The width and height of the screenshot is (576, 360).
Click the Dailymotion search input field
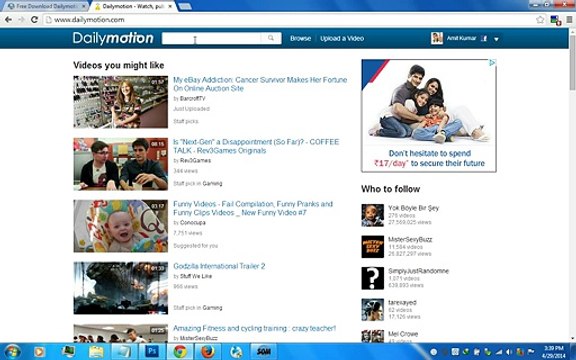(211, 38)
